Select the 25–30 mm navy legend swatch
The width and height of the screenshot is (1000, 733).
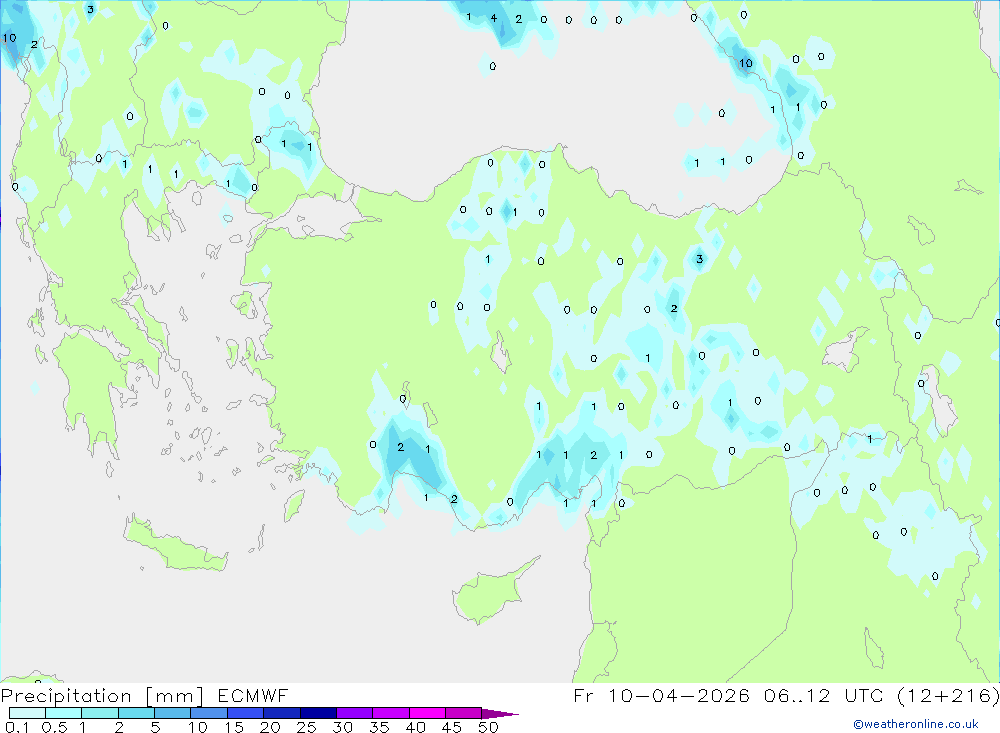tap(318, 713)
